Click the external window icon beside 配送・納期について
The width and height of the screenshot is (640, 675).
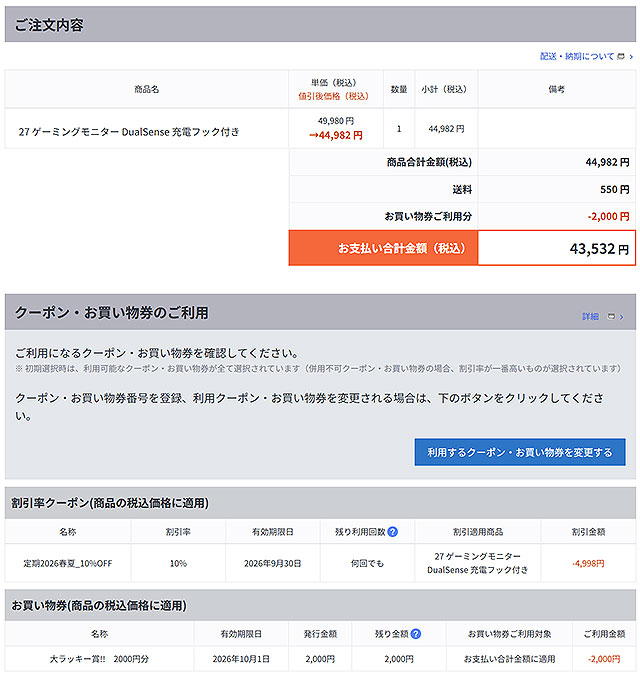(x=621, y=56)
